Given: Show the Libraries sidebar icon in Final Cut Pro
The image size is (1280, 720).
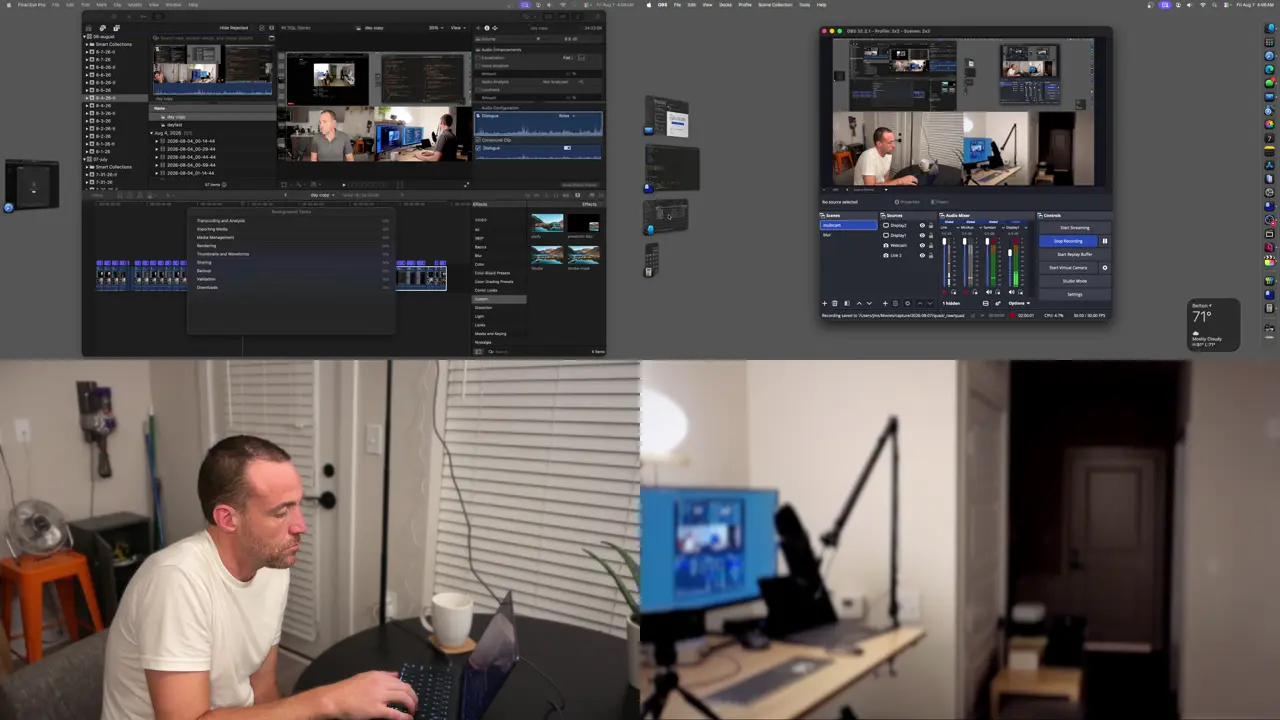Looking at the screenshot, I should 90,28.
